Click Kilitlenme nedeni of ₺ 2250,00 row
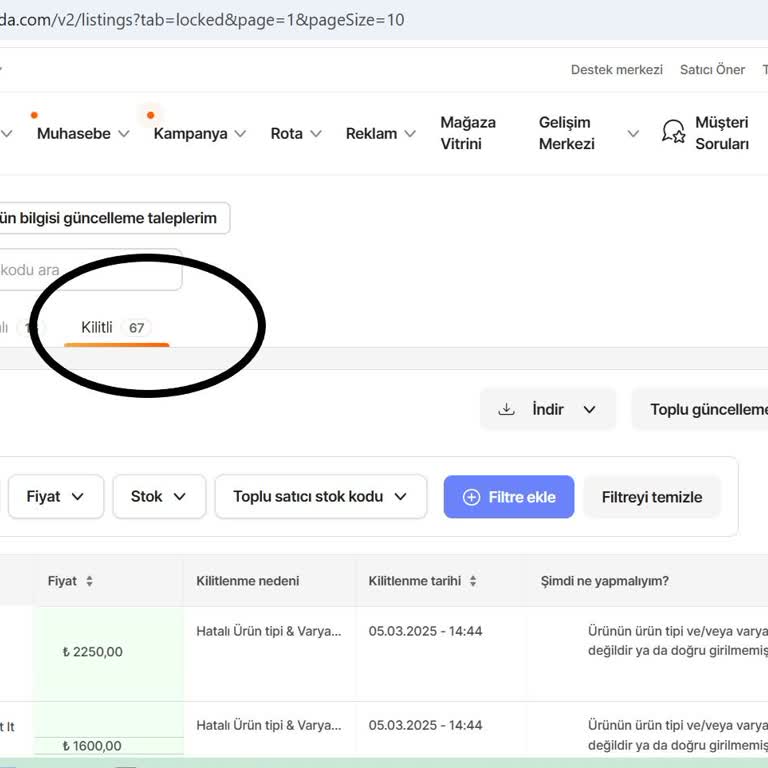 268,631
